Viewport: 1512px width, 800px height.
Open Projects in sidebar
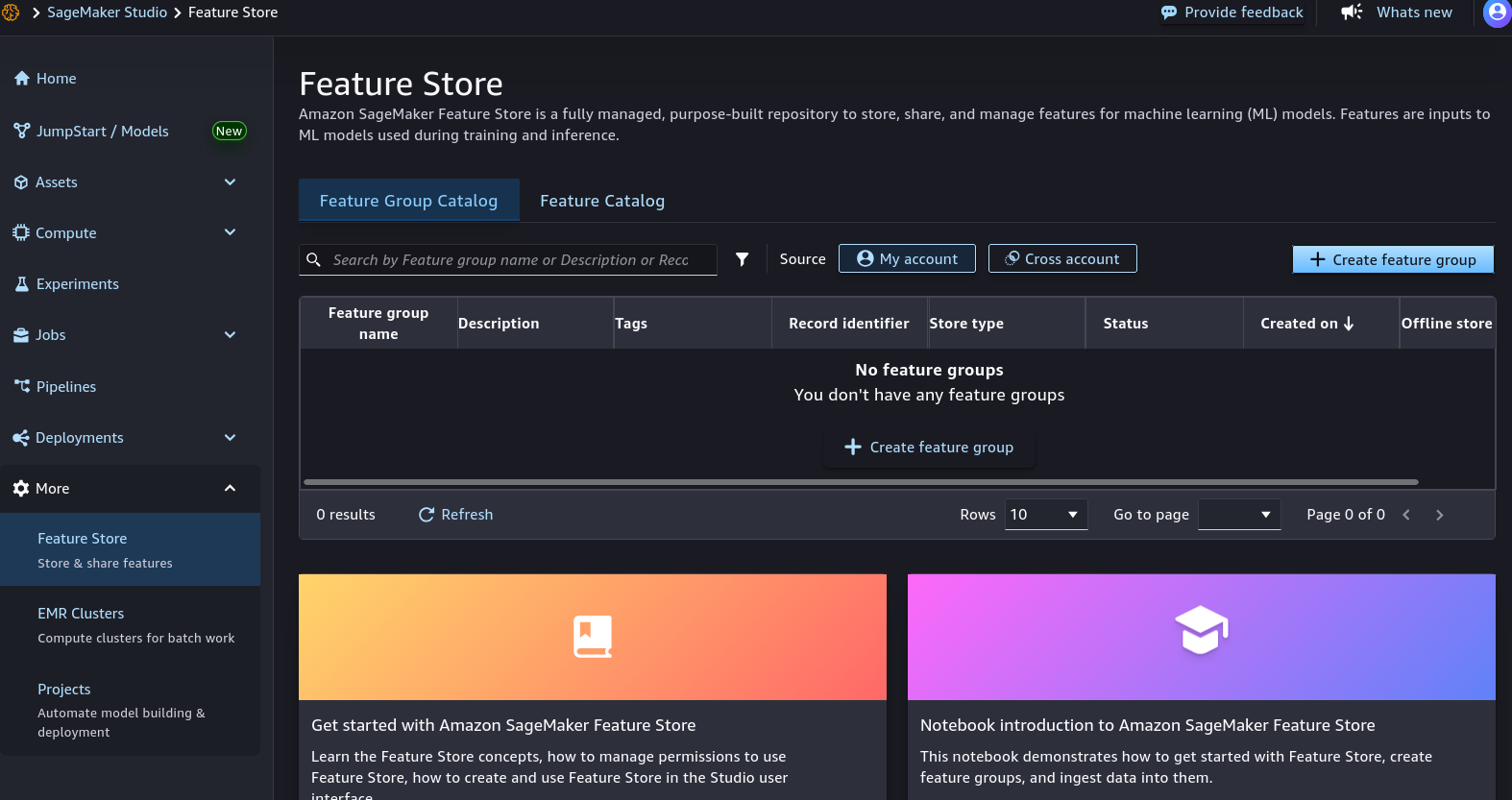131,710
